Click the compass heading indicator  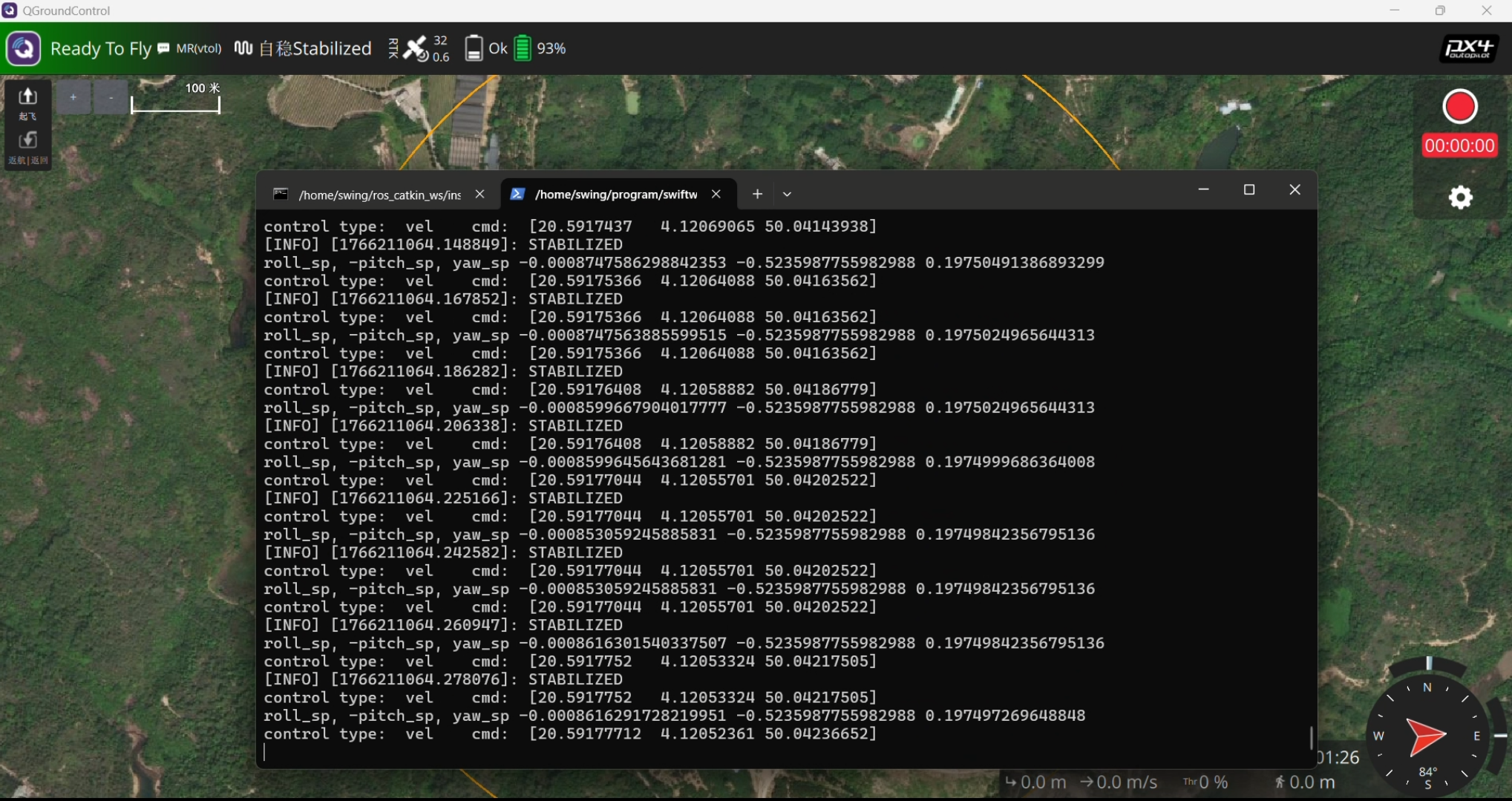[1427, 735]
